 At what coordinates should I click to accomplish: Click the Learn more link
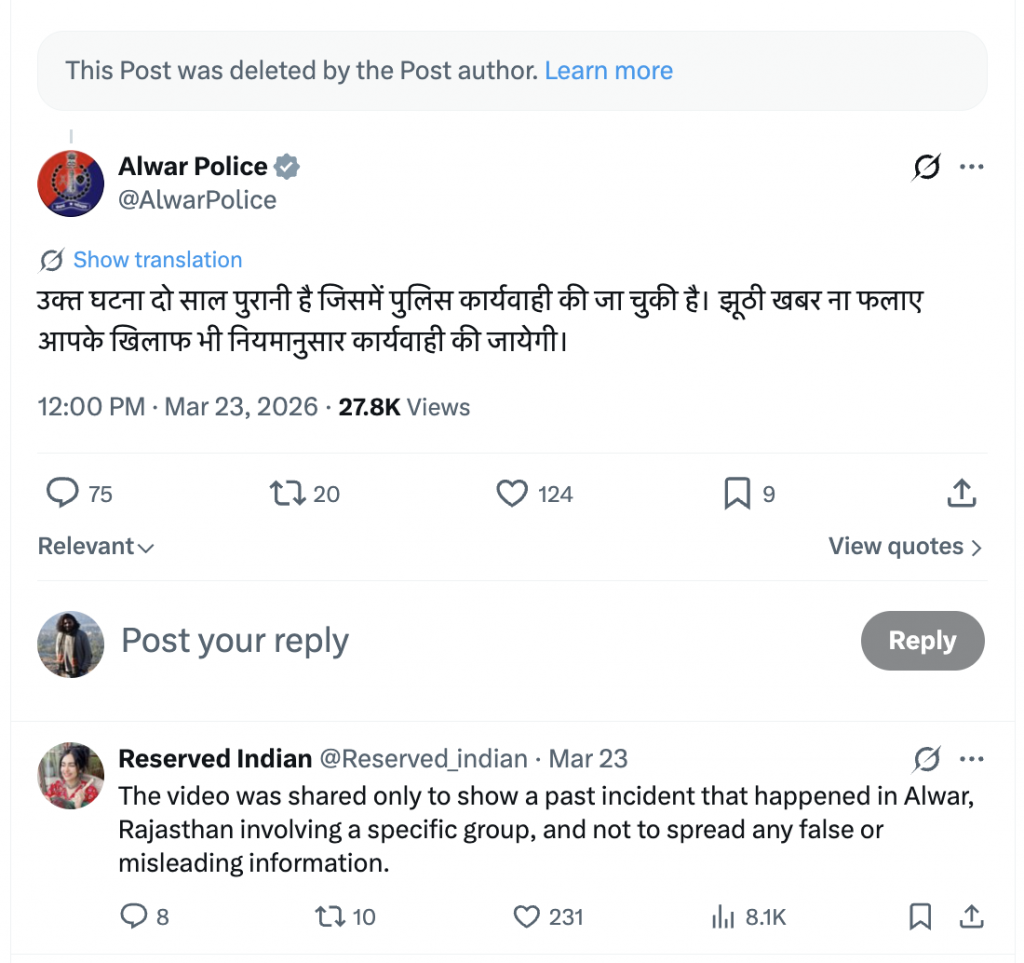[608, 71]
